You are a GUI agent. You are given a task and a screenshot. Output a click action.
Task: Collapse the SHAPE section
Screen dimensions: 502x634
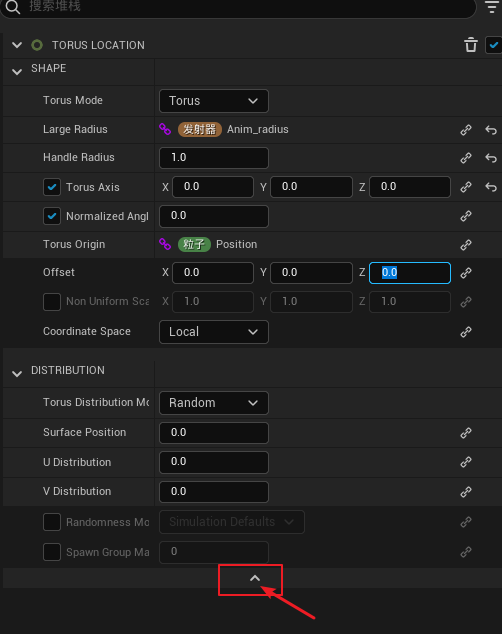tap(17, 72)
